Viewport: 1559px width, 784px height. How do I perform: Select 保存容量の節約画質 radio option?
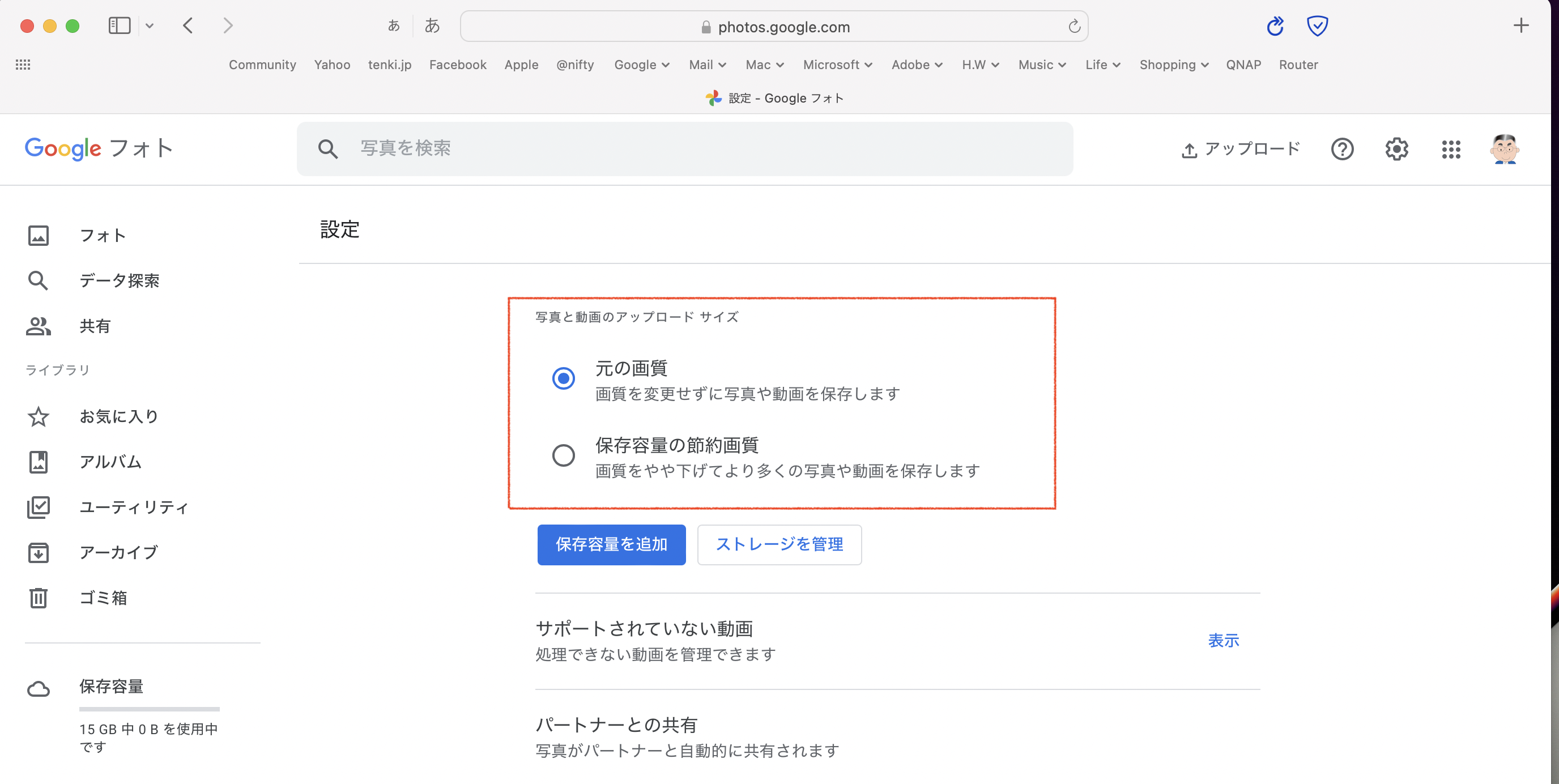(x=563, y=455)
